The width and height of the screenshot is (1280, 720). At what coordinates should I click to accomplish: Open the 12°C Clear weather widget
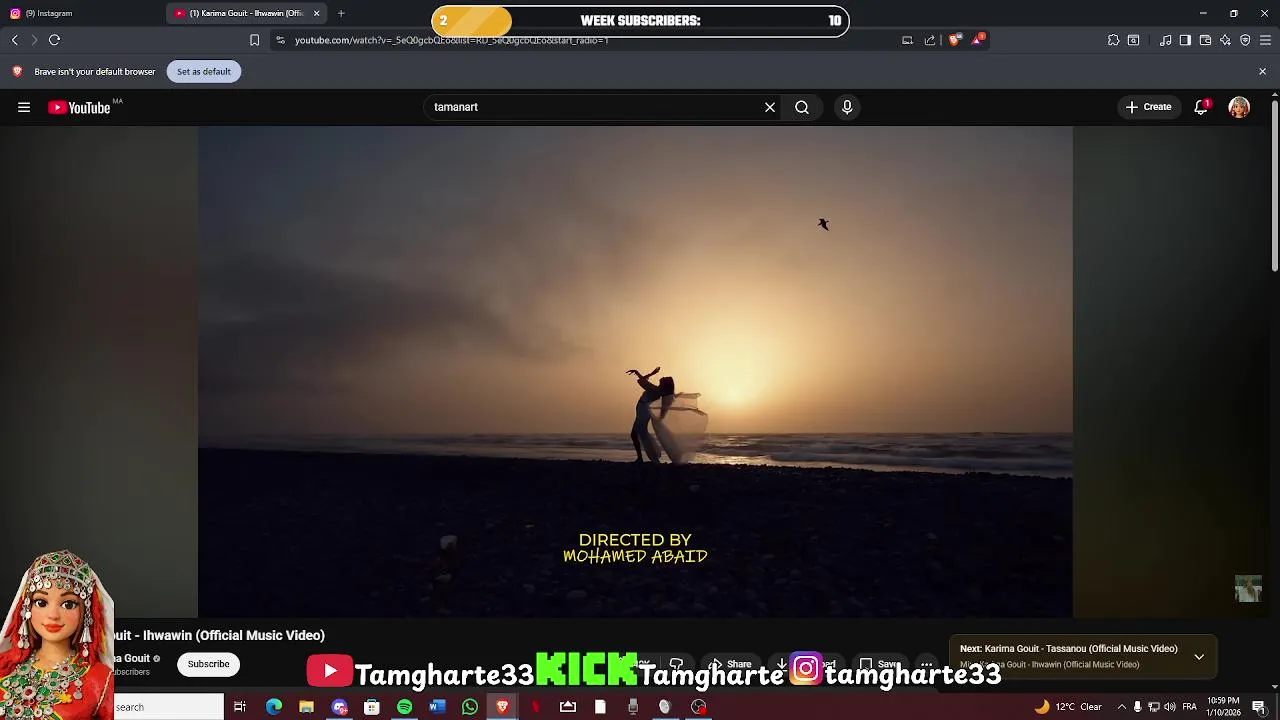coord(1068,707)
